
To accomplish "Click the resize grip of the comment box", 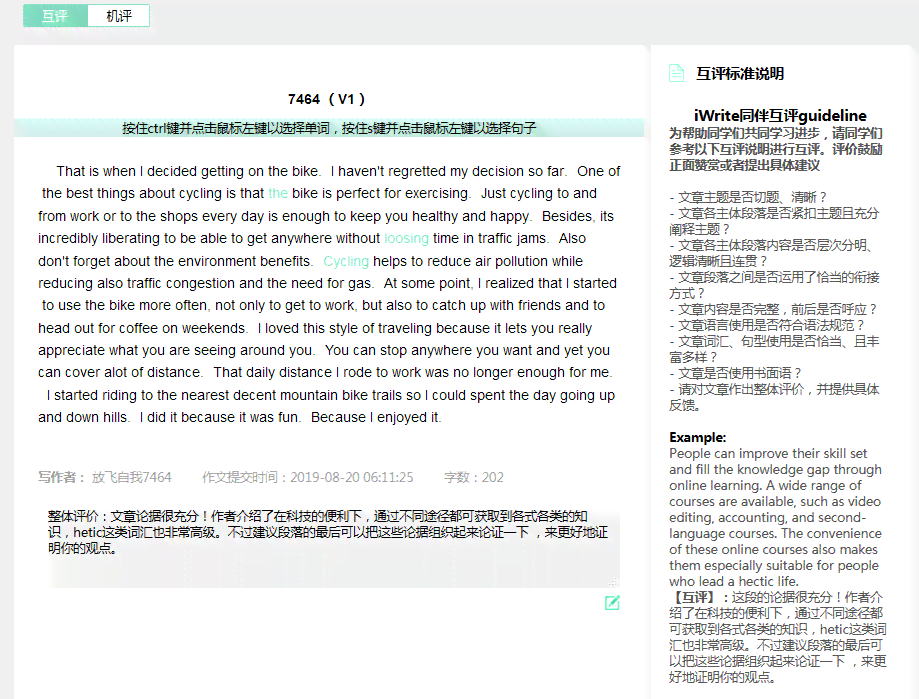I will point(614,582).
